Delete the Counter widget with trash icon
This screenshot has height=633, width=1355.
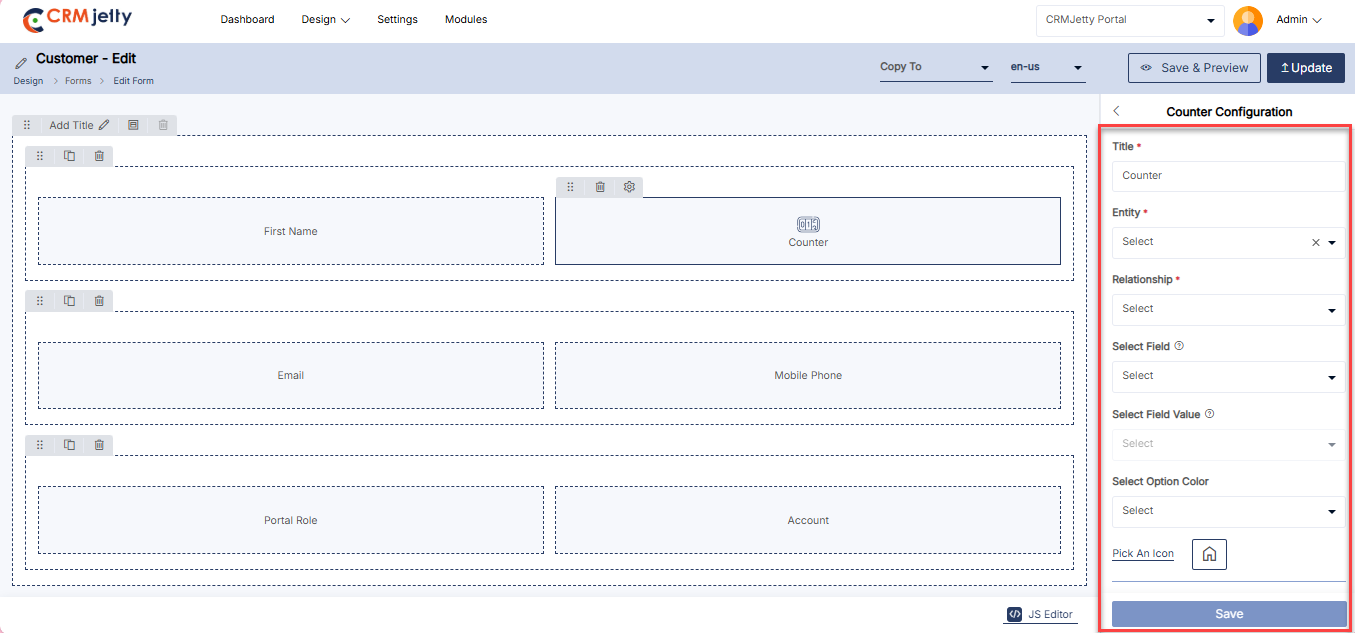click(x=600, y=187)
